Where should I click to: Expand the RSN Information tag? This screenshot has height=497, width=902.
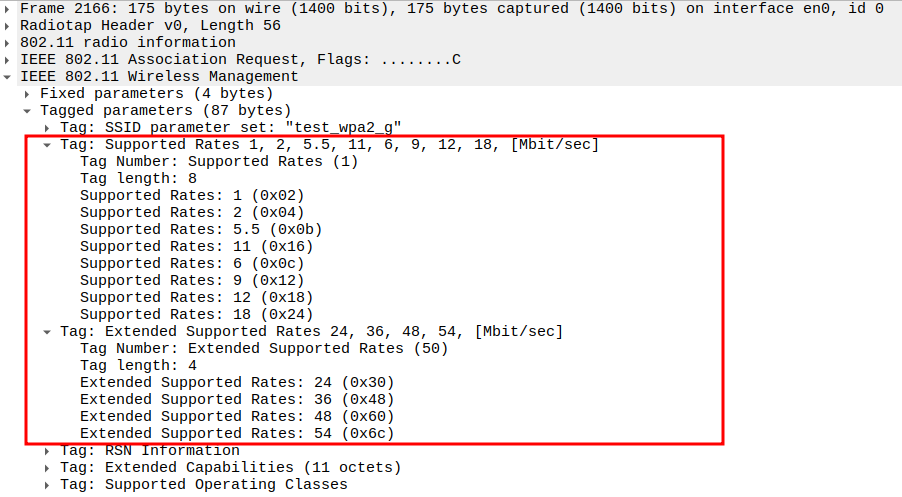47,450
